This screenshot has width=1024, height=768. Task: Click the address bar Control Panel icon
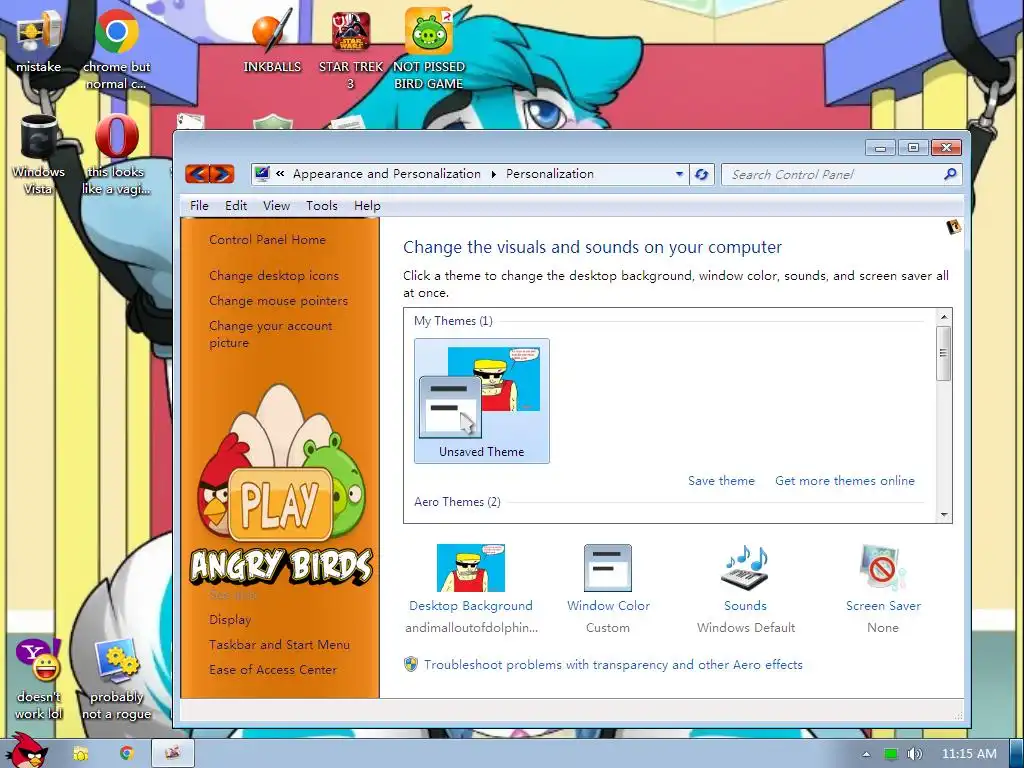(262, 174)
